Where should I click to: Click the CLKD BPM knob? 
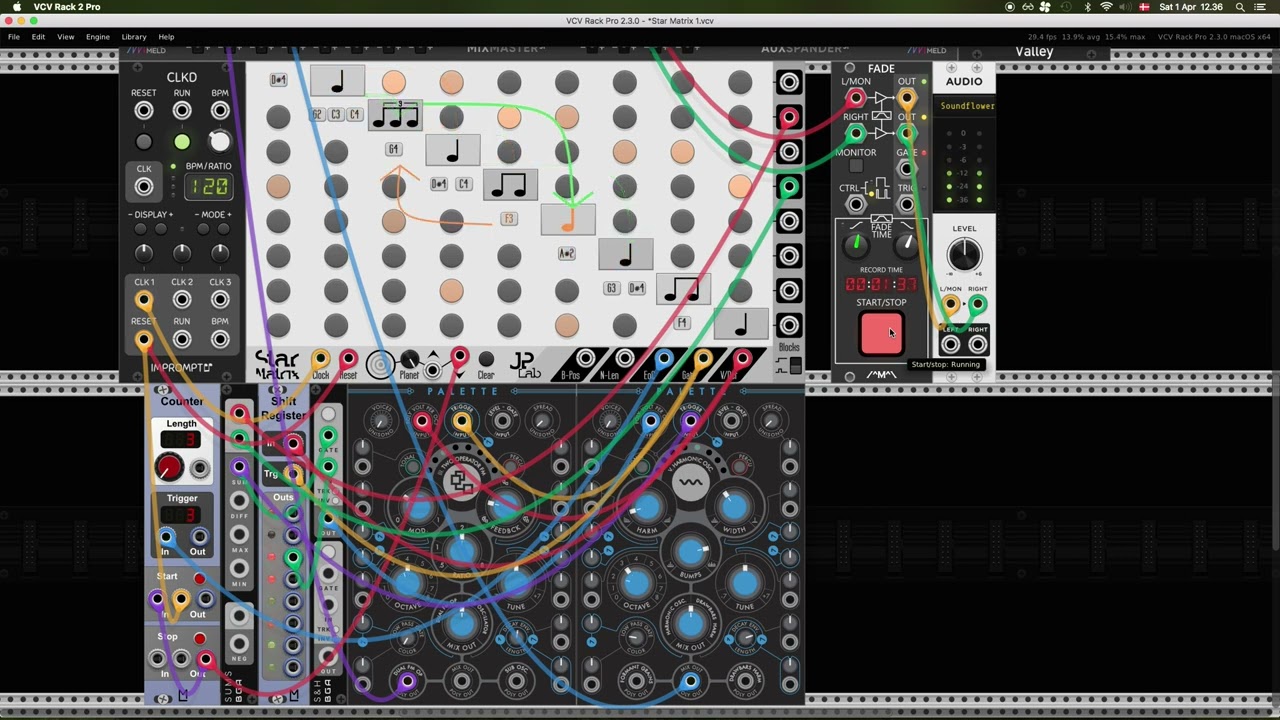pyautogui.click(x=219, y=142)
